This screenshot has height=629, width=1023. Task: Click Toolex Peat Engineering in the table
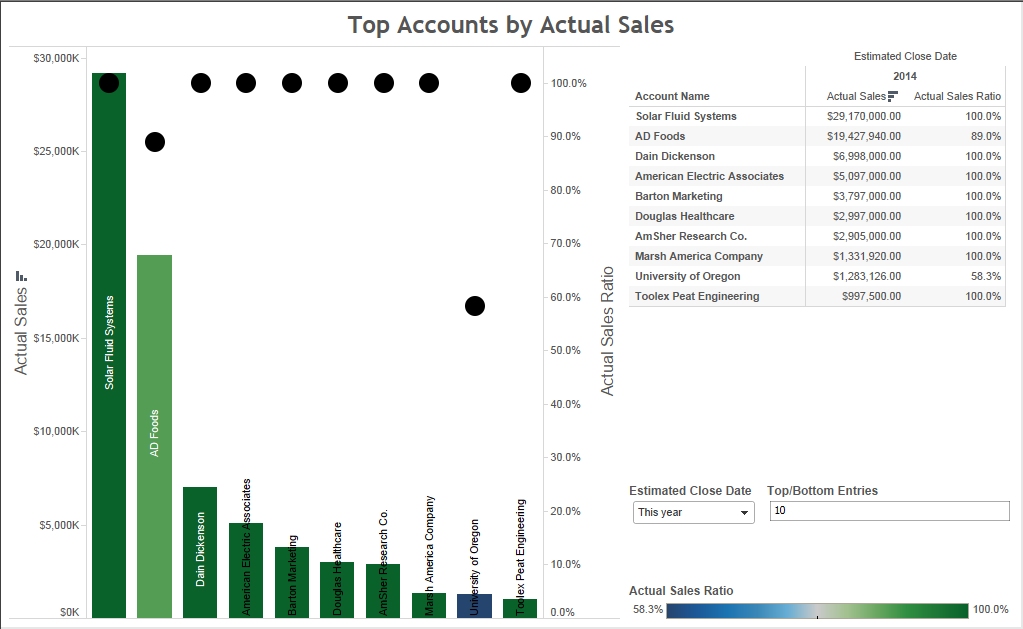697,296
